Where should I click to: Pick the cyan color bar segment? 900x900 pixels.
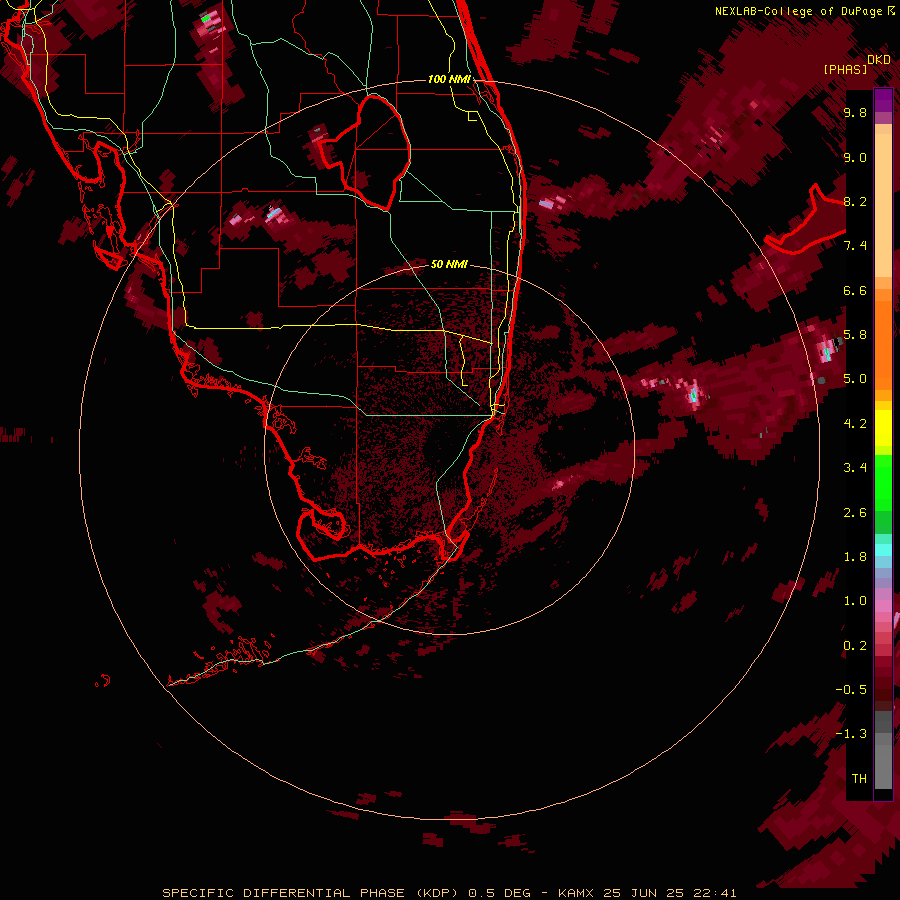tap(883, 550)
